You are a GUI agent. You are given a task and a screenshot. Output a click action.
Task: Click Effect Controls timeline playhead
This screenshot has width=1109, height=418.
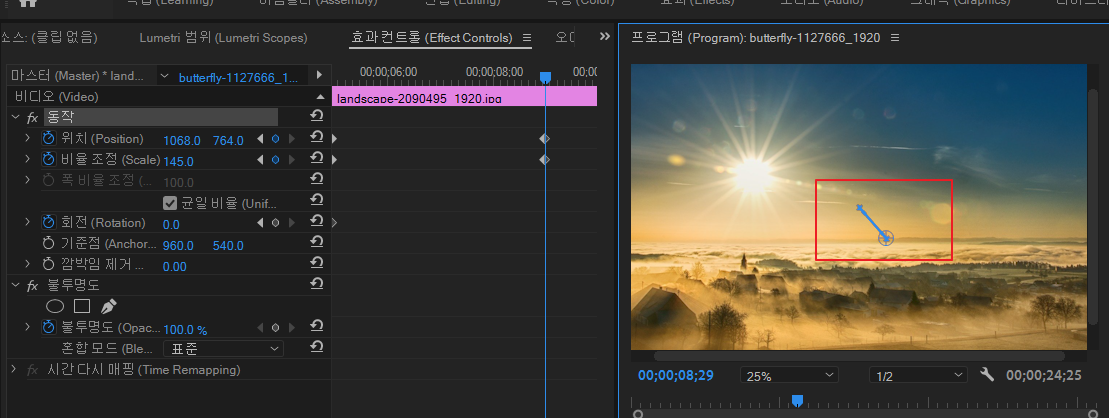(x=545, y=77)
